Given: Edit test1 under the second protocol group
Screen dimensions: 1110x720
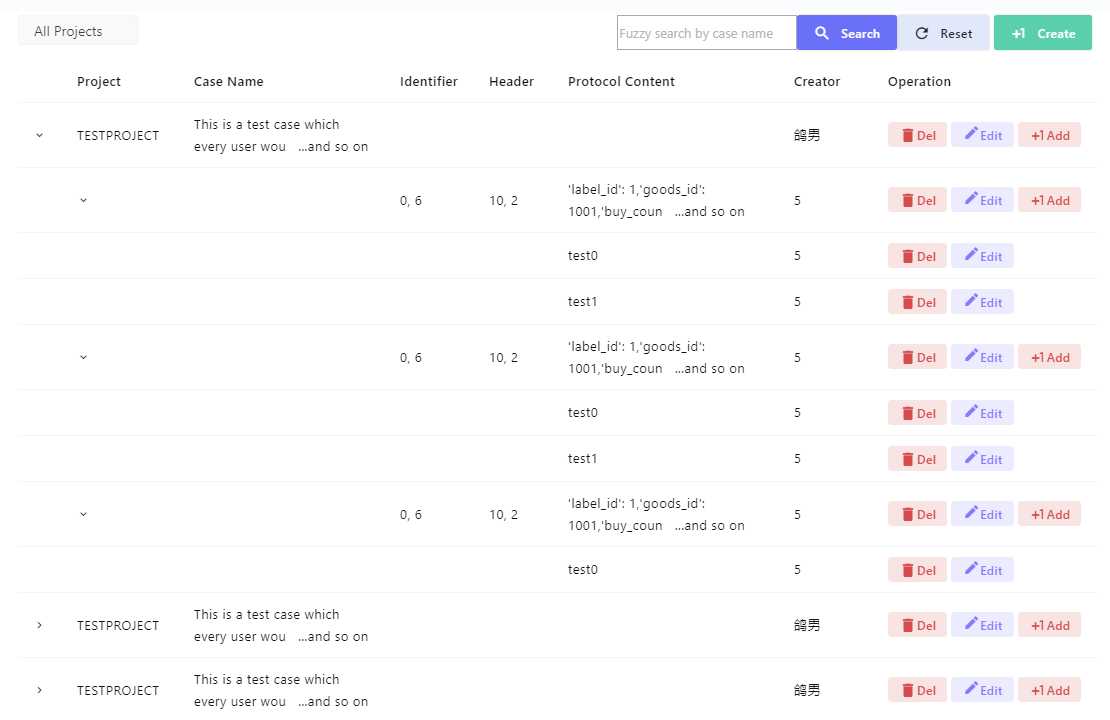Looking at the screenshot, I should coord(983,459).
